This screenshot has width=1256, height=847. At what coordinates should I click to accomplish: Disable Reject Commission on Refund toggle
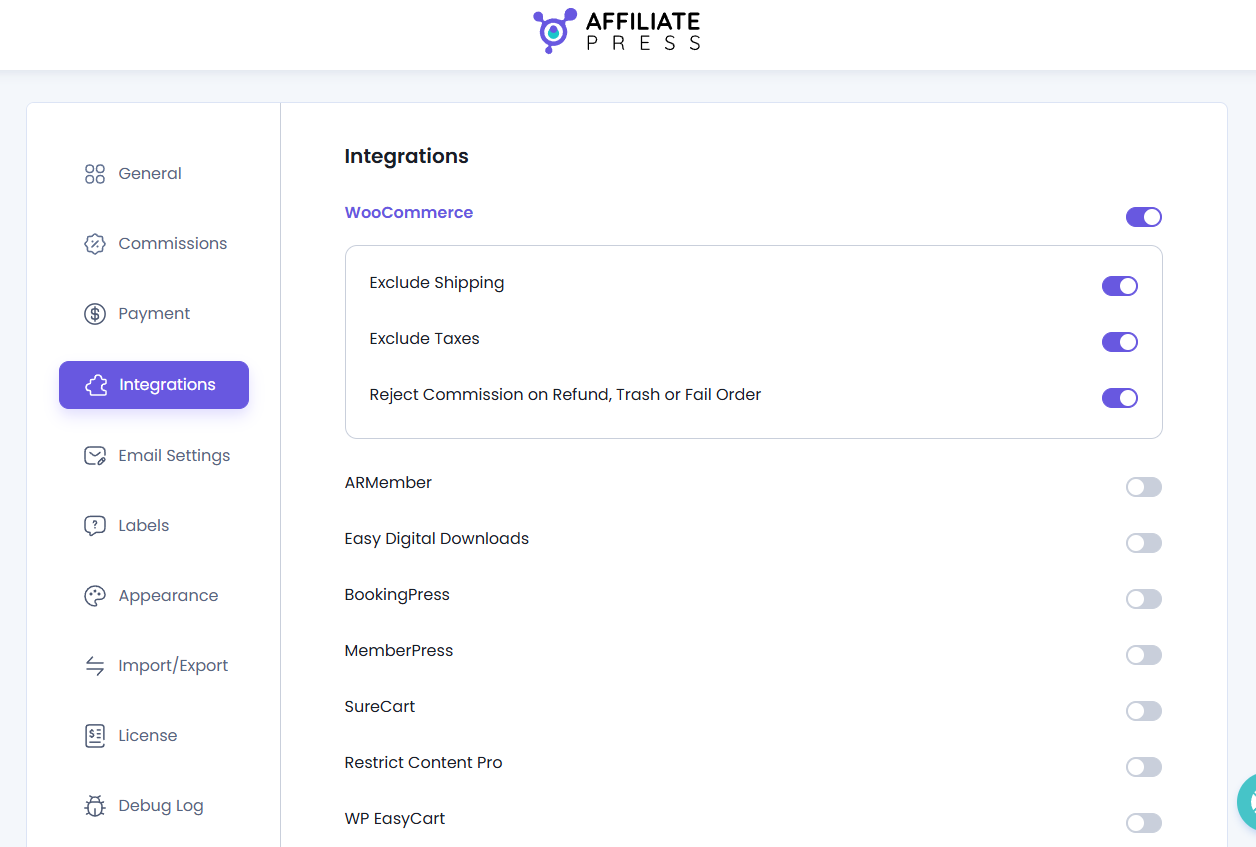(x=1120, y=398)
